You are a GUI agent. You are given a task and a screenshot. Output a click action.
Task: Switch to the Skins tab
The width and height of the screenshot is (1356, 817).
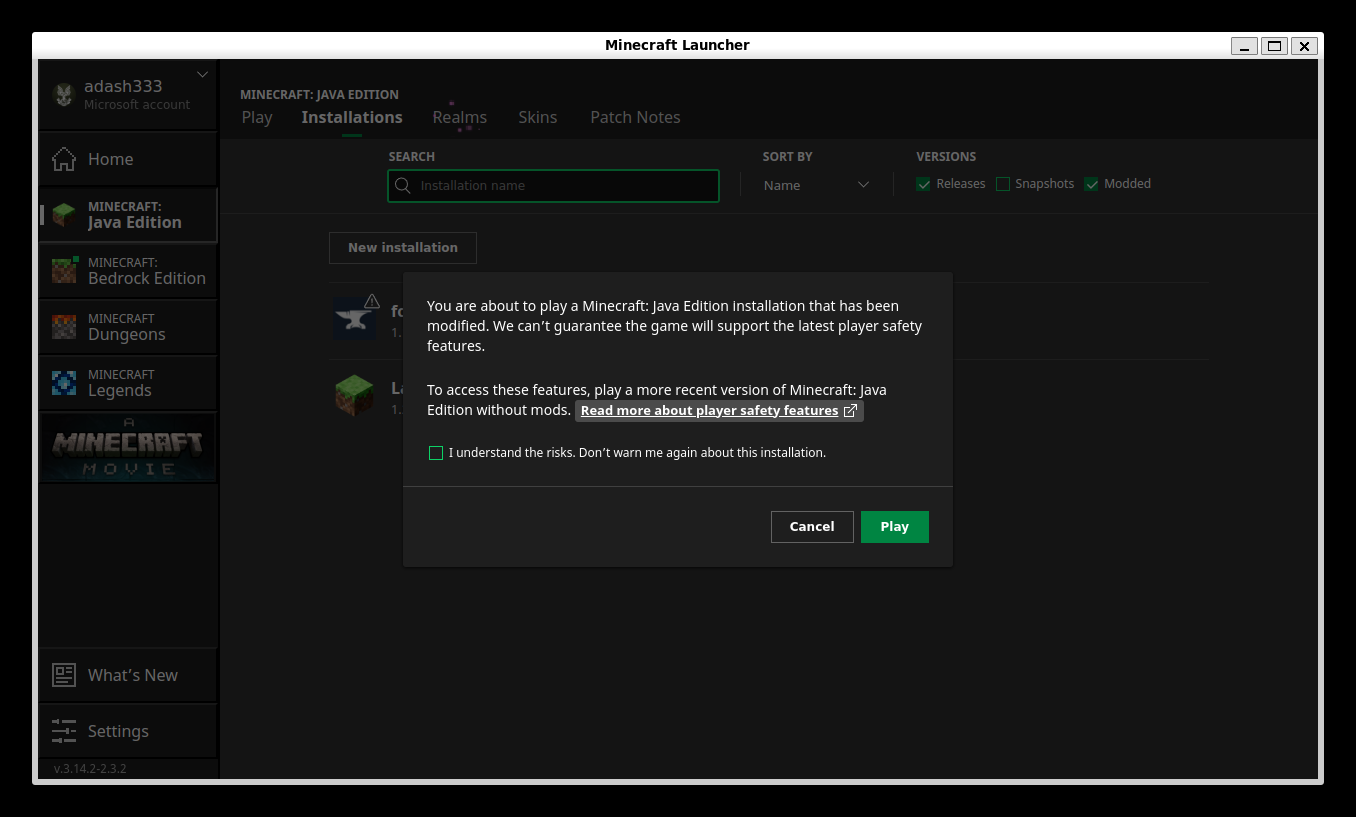(538, 117)
